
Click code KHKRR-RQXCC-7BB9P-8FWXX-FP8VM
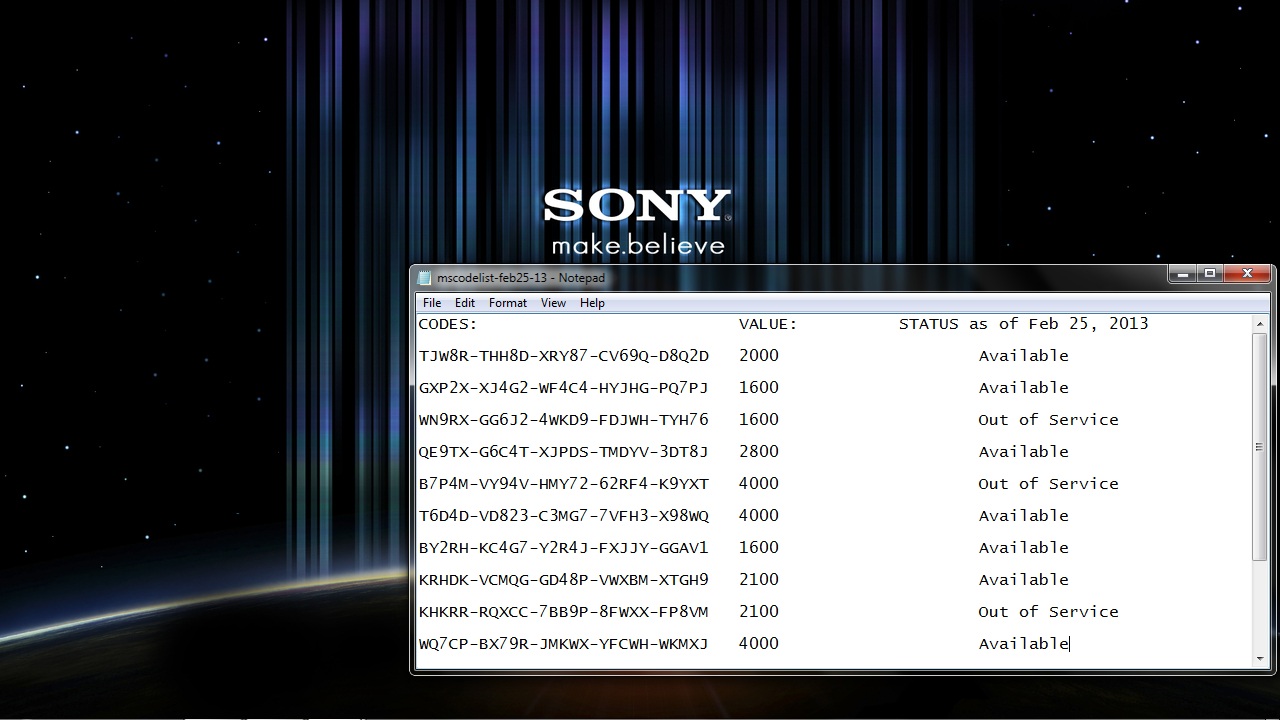click(x=563, y=612)
